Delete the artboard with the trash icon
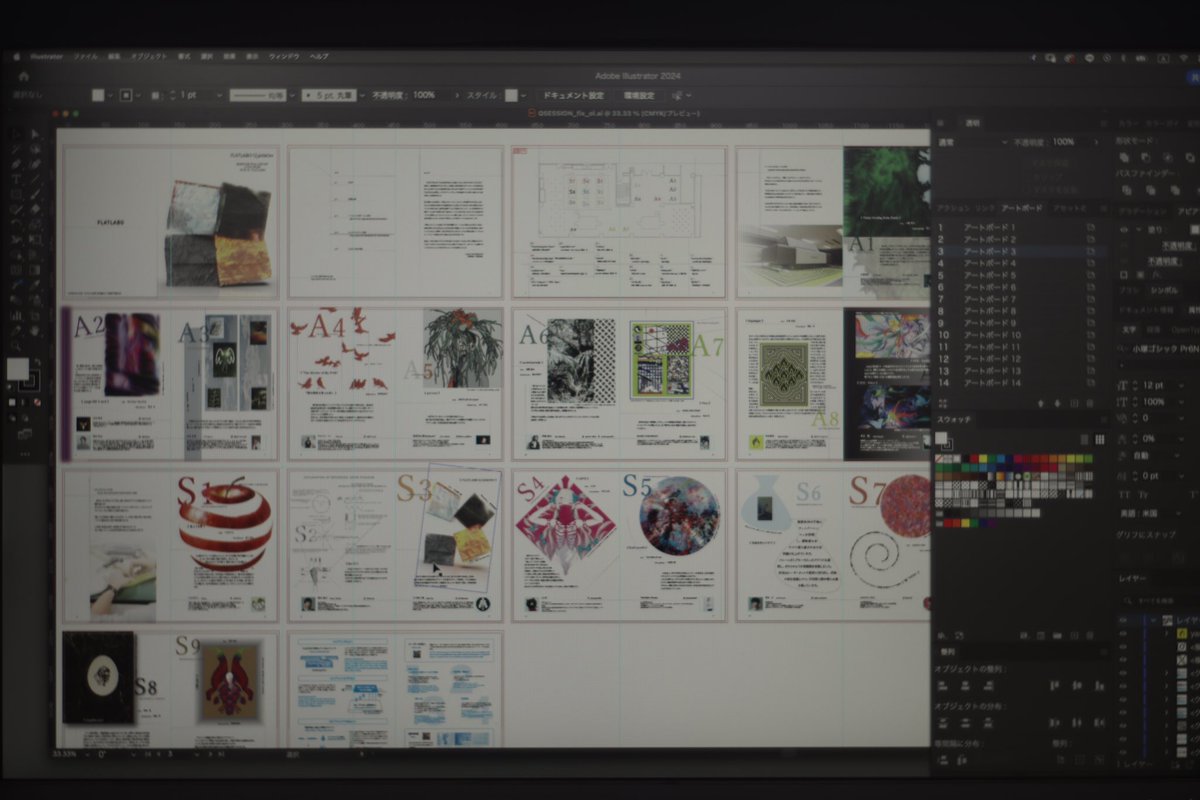Screen dimensions: 1200x800 pos(1092,403)
